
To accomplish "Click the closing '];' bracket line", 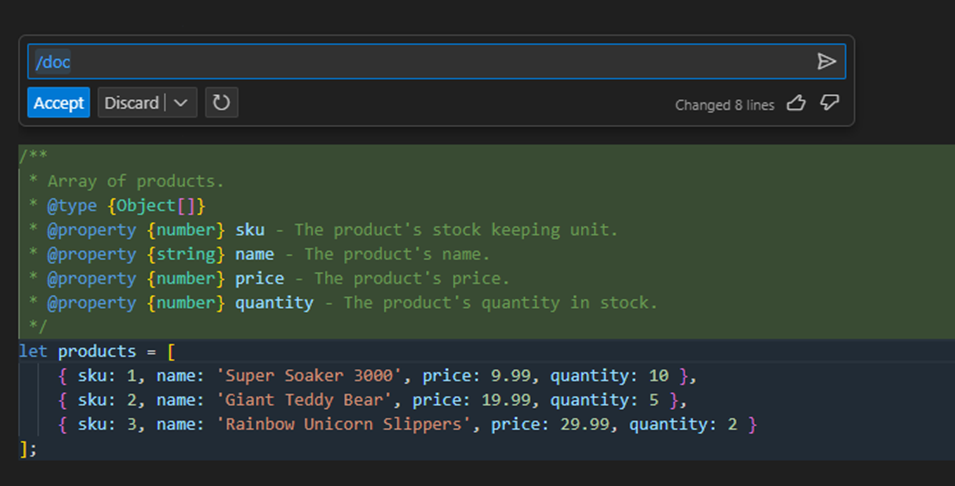I will pyautogui.click(x=28, y=449).
